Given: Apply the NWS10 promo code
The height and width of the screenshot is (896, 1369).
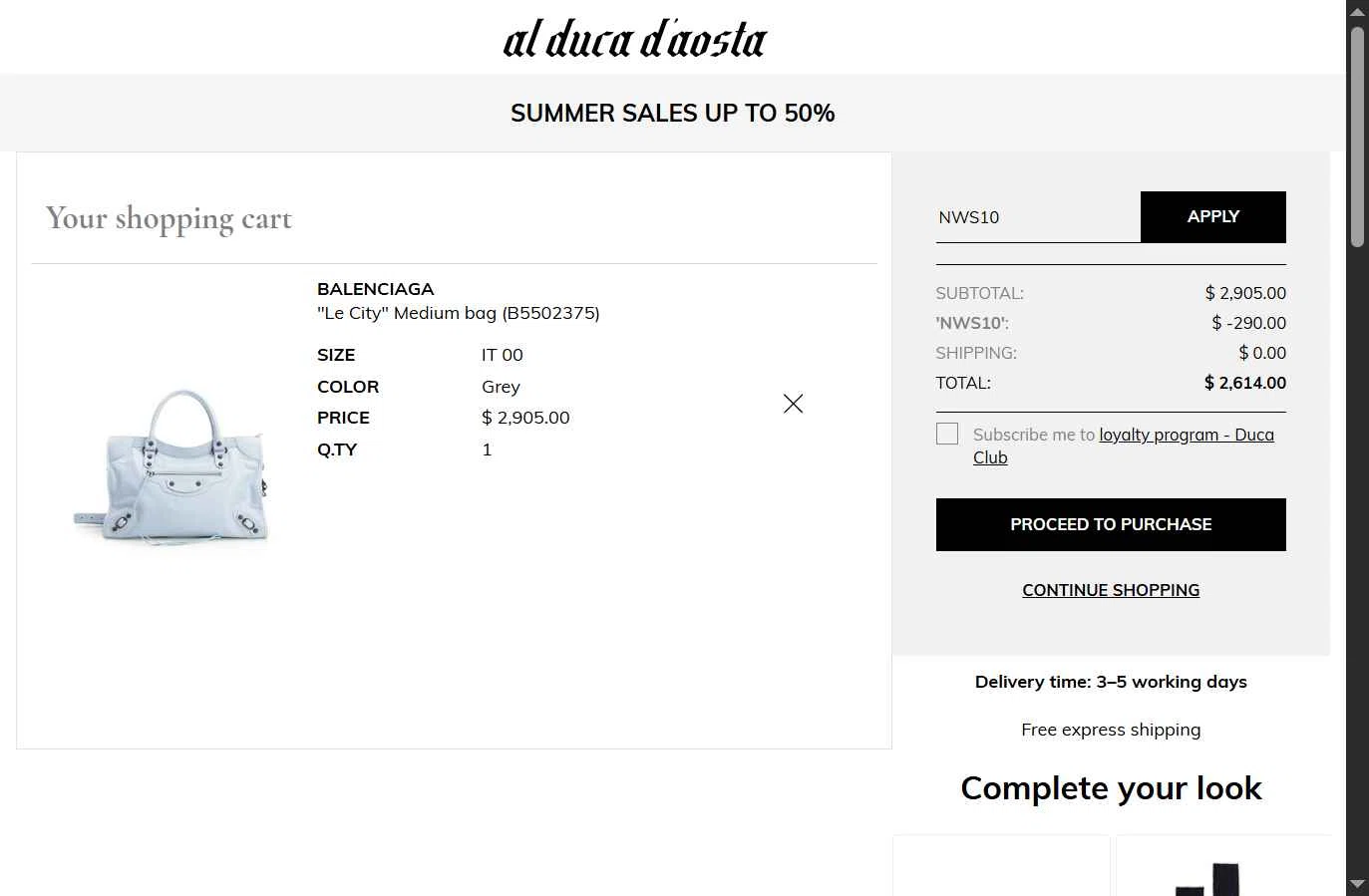Looking at the screenshot, I should point(1212,216).
